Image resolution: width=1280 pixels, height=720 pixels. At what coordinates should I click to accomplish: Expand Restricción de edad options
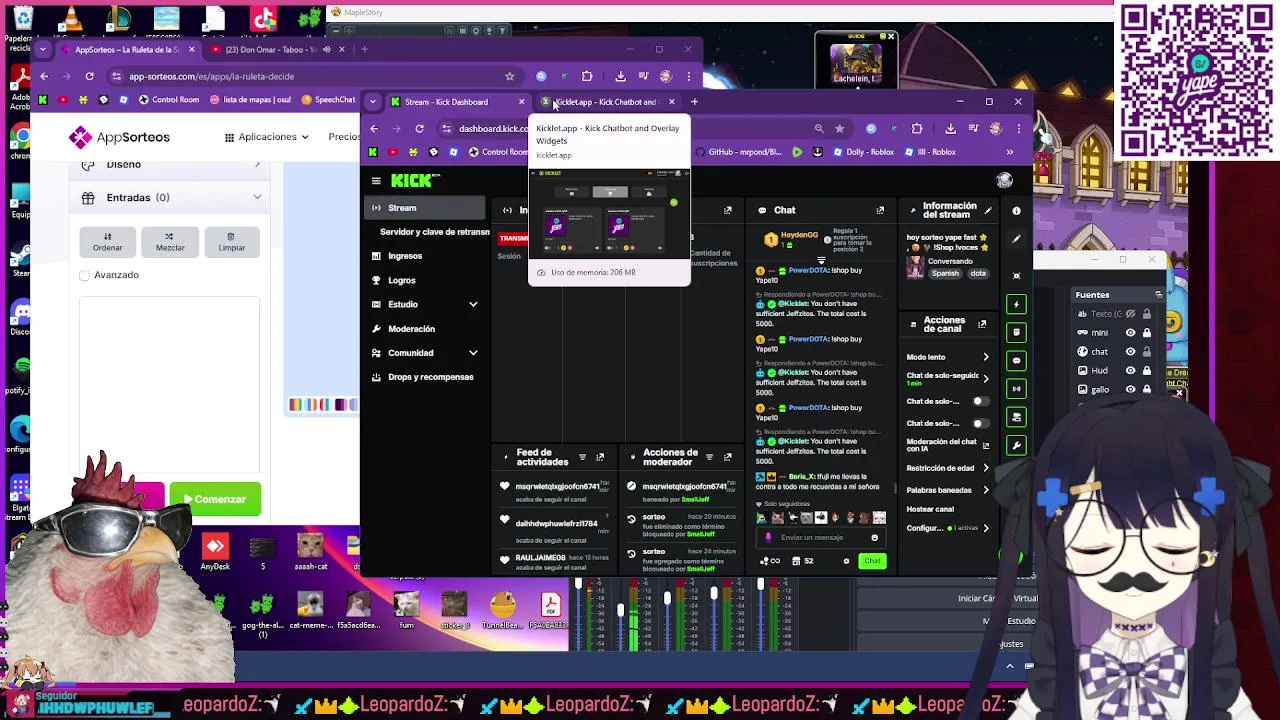coord(986,468)
